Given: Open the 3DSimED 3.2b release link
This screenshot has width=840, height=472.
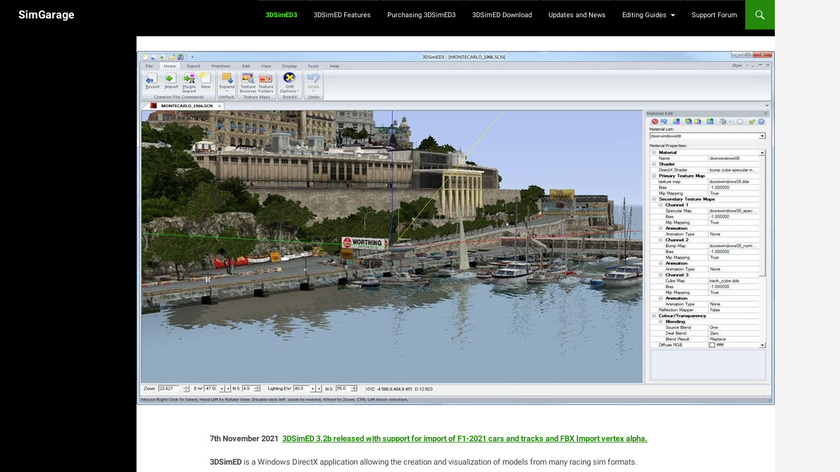Looking at the screenshot, I should click(464, 438).
